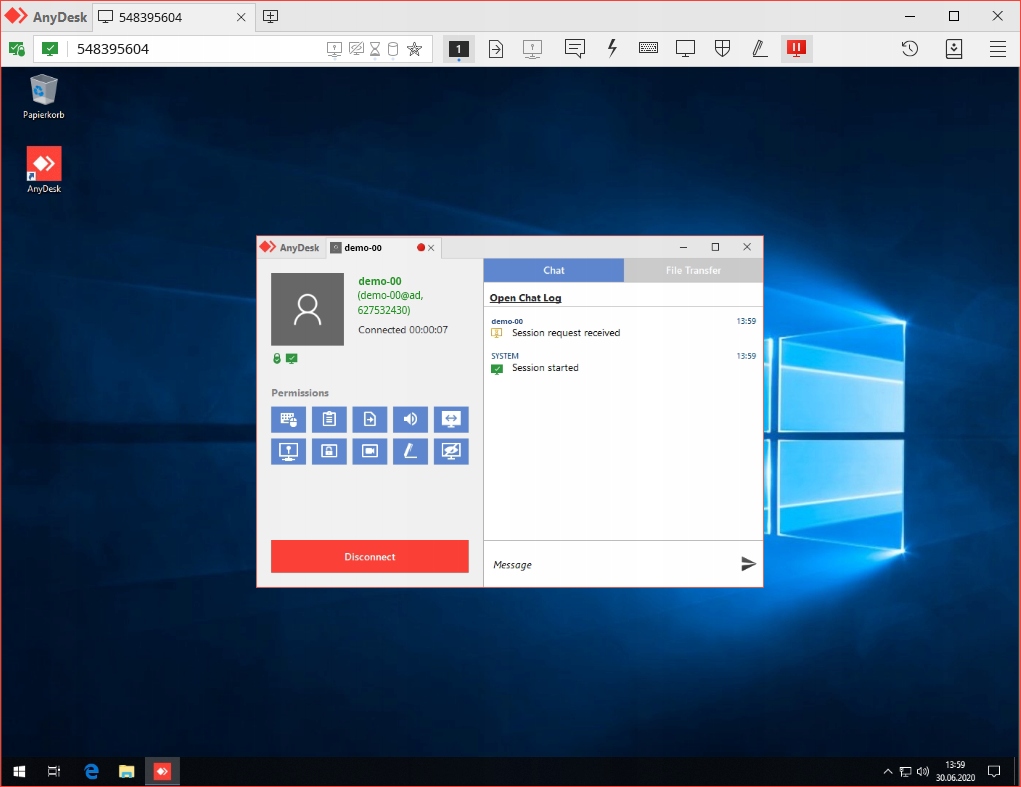
Task: Open the hamburger main menu
Action: click(997, 48)
